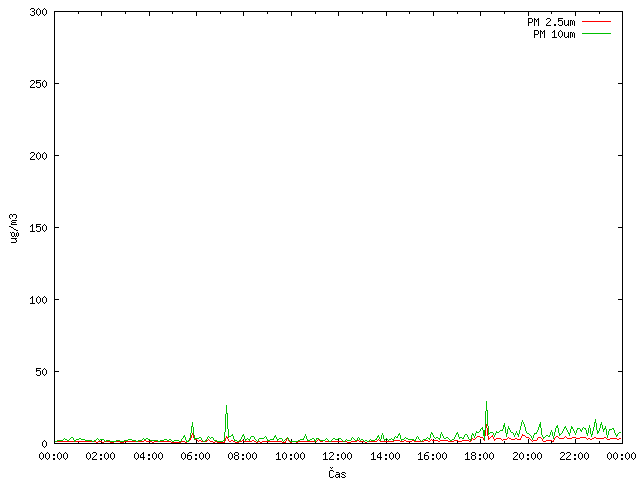Click the ug/m3 y-axis title
This screenshot has height=480, width=640.
coord(14,228)
